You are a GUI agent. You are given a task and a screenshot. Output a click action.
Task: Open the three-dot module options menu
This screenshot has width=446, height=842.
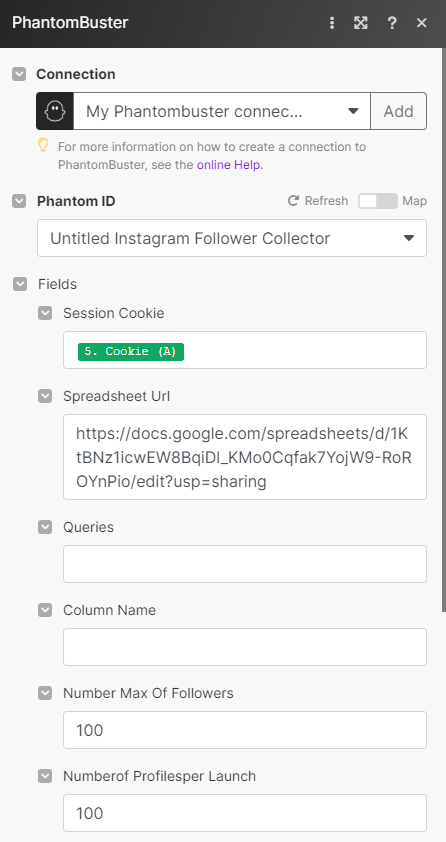point(332,23)
